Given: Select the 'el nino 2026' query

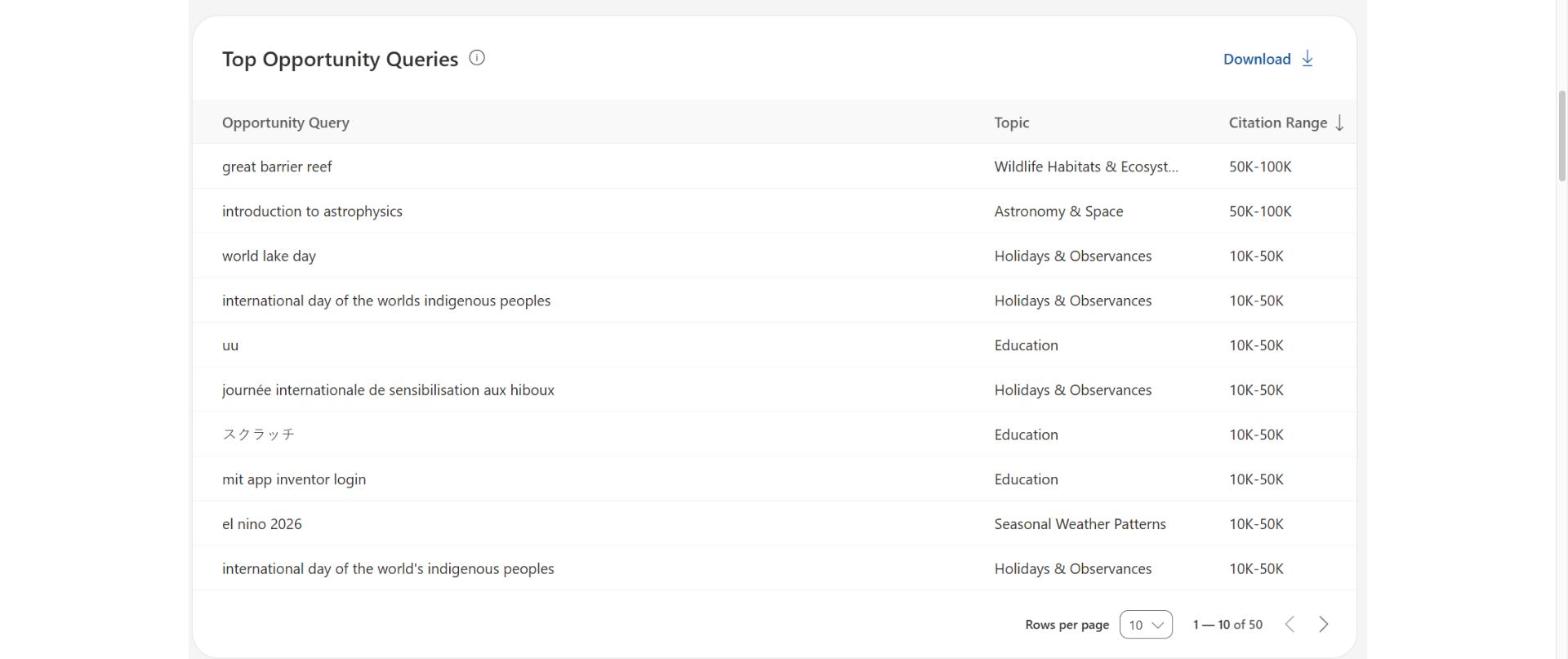Looking at the screenshot, I should click(x=262, y=524).
